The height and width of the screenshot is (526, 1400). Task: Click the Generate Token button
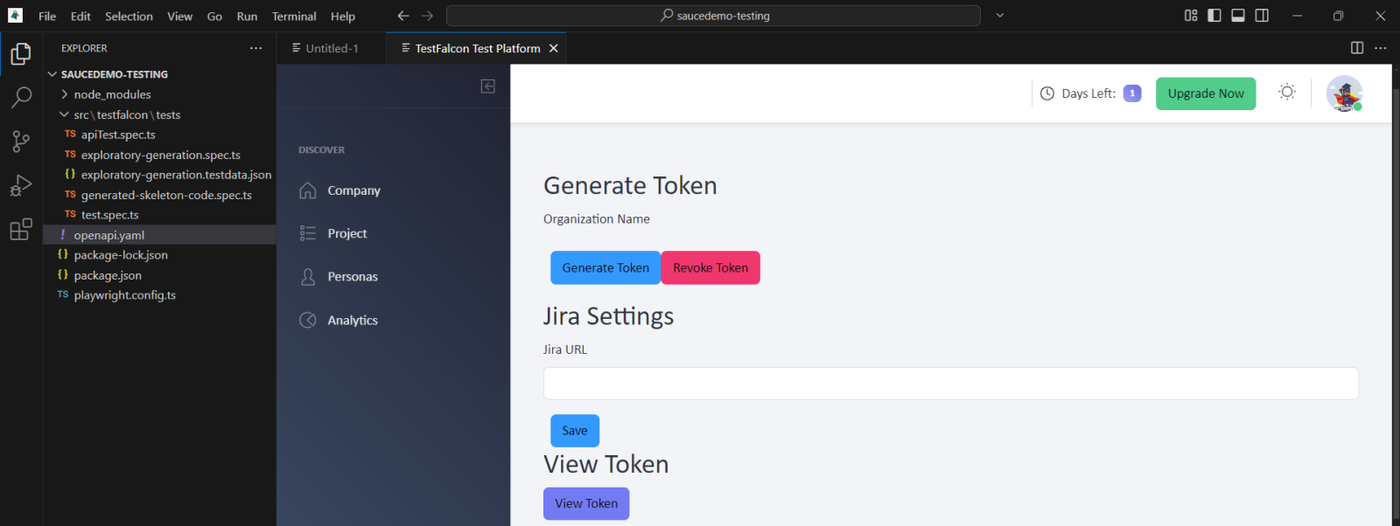coord(605,268)
